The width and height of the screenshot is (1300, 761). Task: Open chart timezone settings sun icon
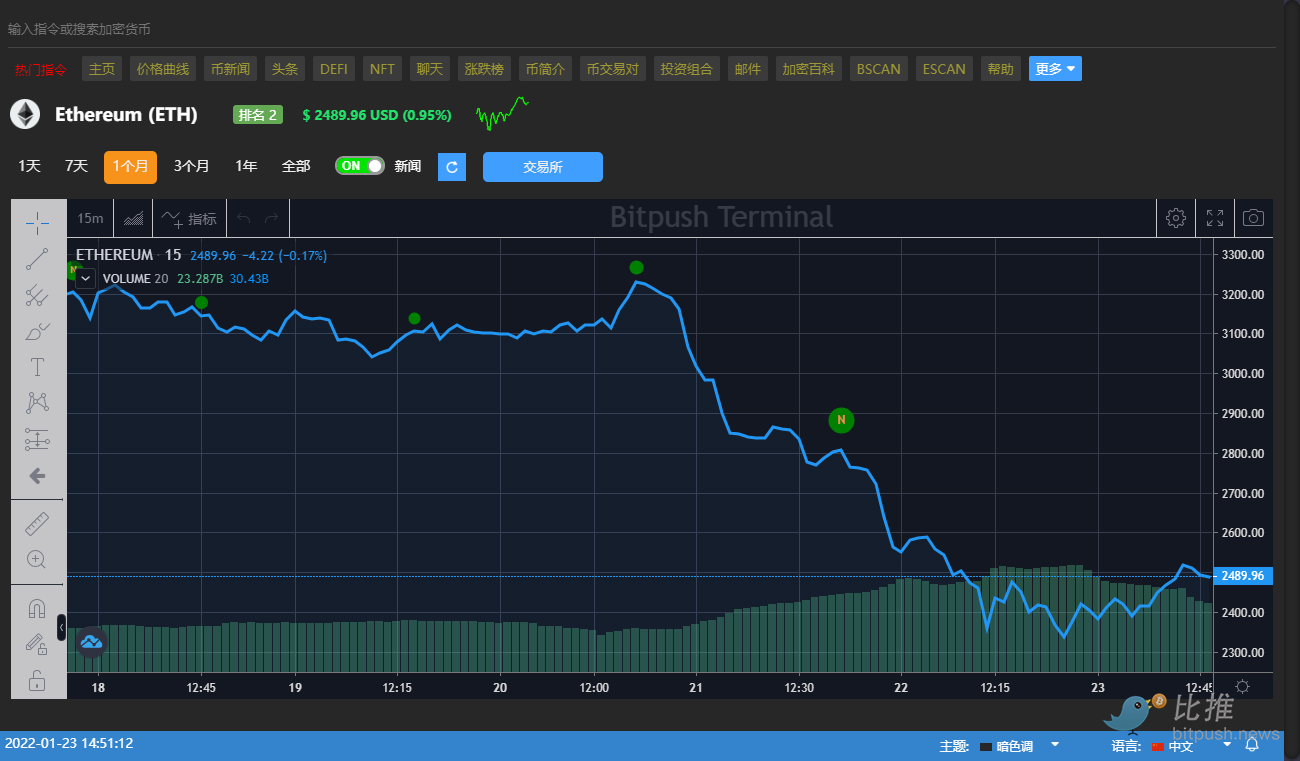coord(1242,686)
